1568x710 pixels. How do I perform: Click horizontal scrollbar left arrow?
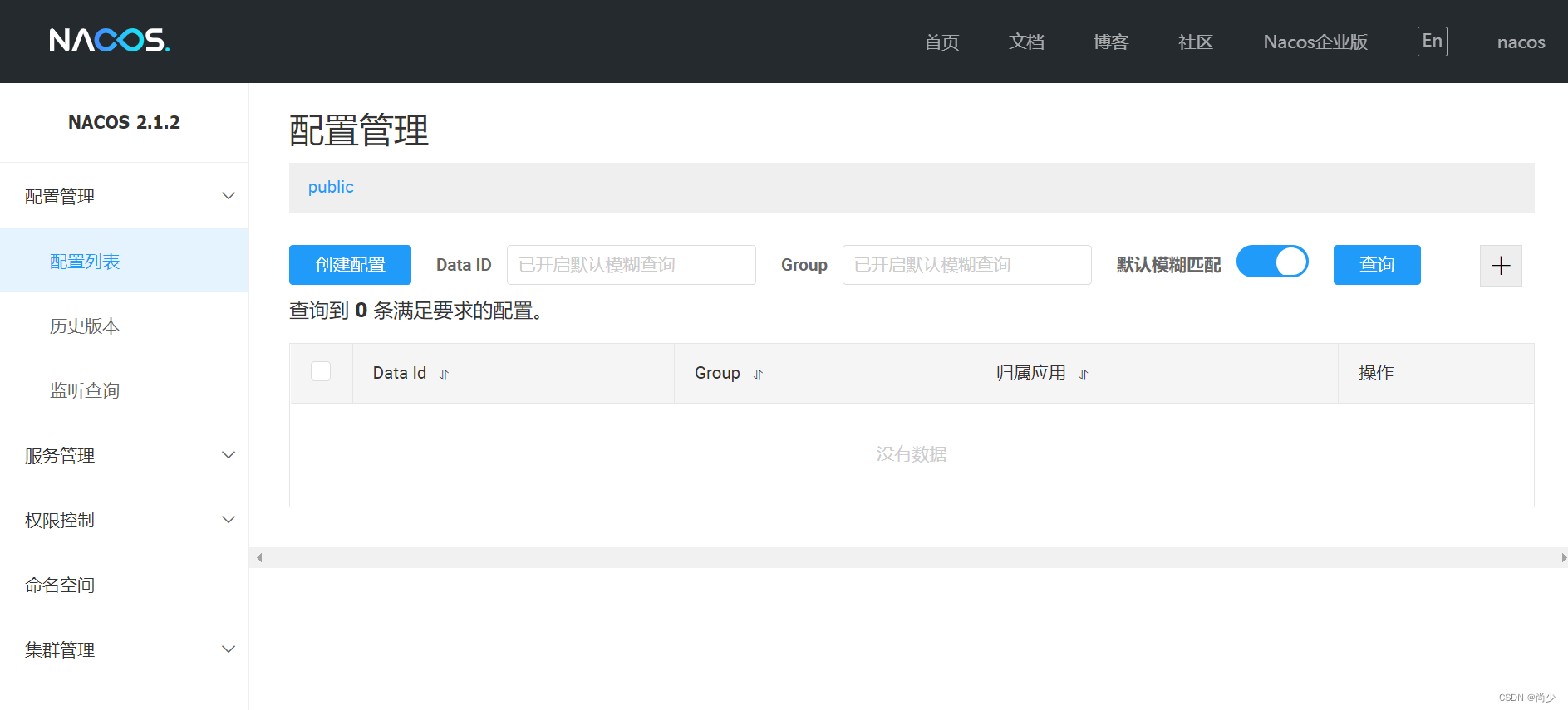tap(259, 557)
